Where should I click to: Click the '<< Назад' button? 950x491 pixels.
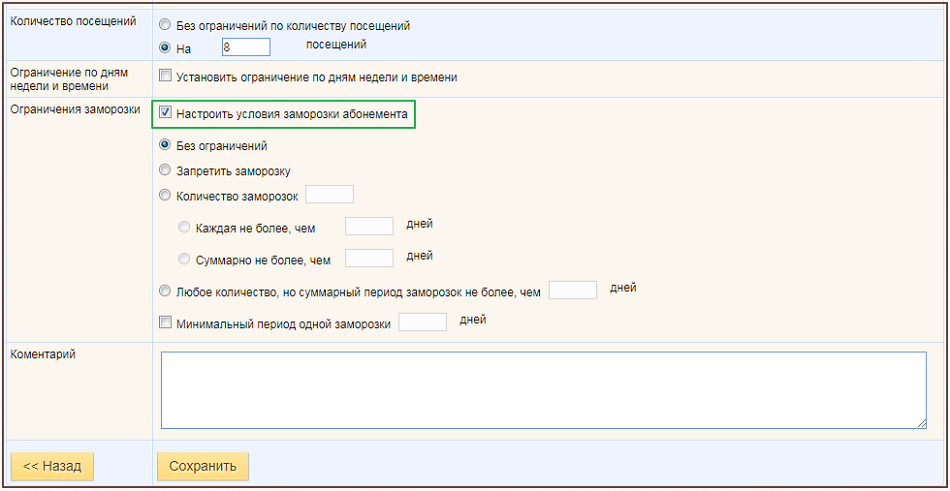pos(52,466)
